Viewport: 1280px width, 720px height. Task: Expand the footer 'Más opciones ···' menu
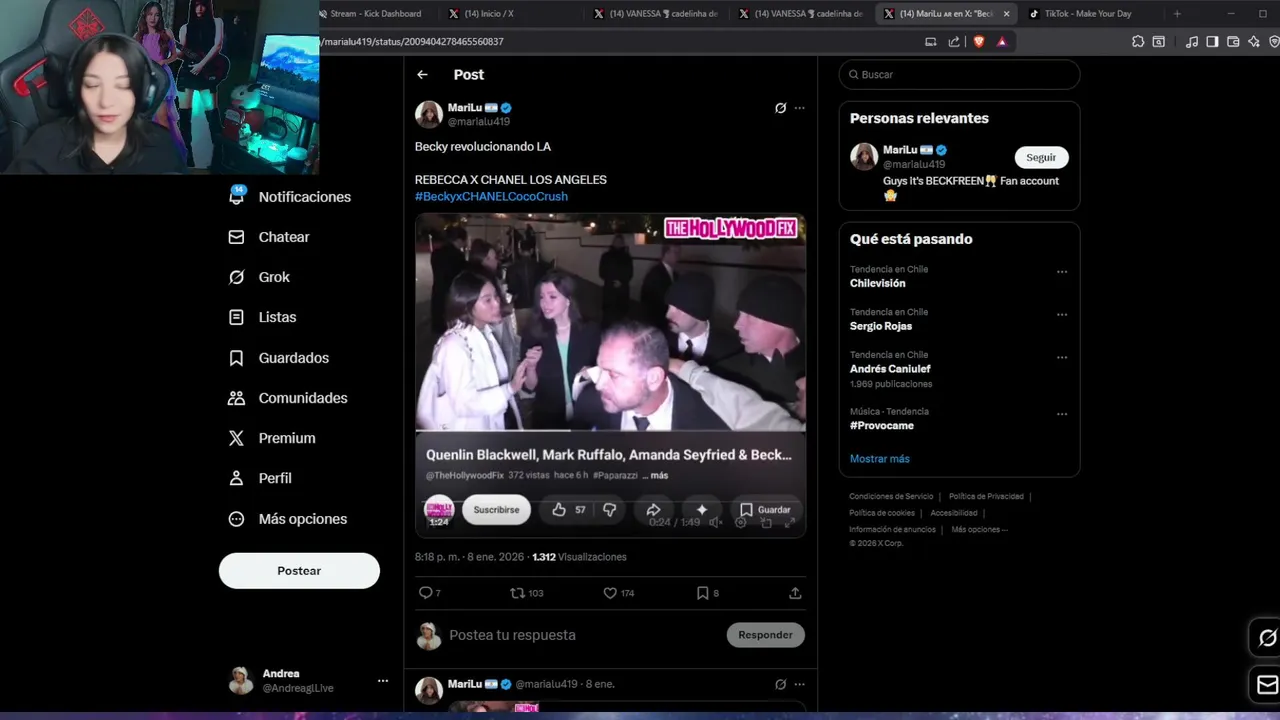979,530
